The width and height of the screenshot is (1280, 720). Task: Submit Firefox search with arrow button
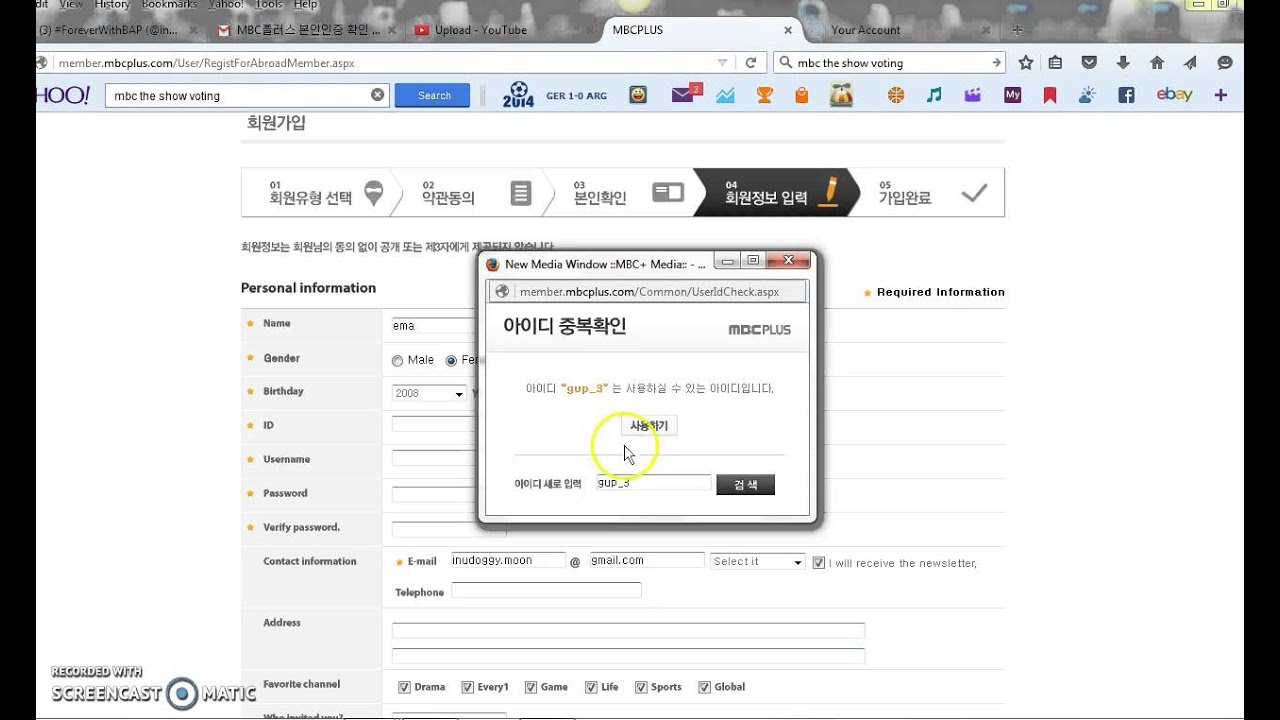(996, 62)
